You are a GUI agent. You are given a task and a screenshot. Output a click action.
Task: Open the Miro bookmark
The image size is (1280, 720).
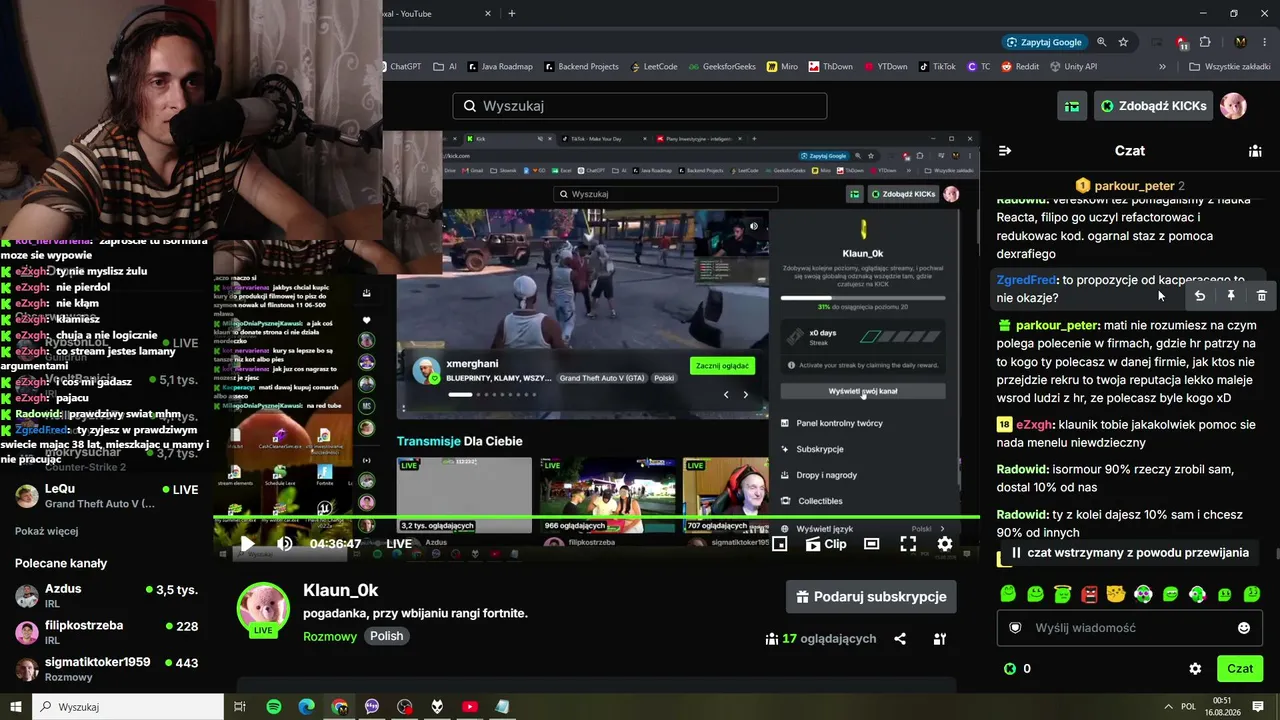(782, 67)
